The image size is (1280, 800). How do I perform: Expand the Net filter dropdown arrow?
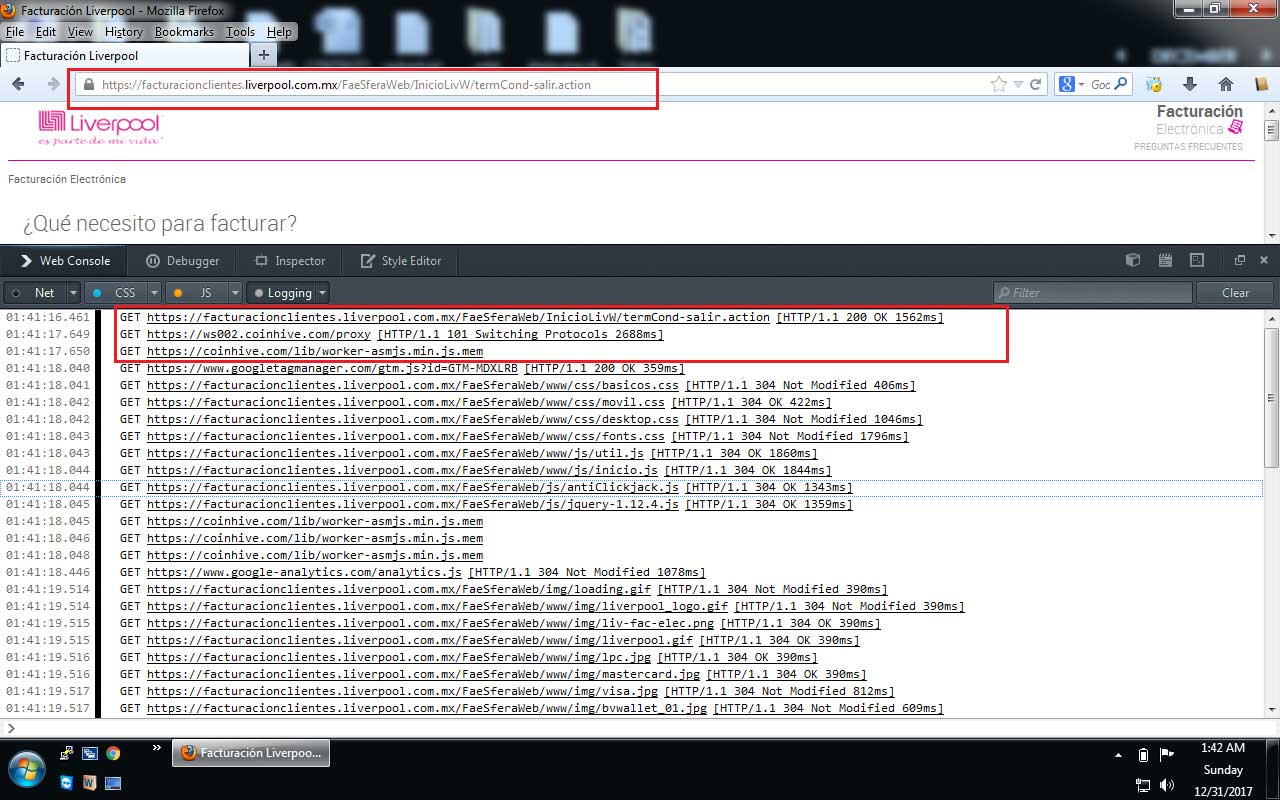(x=73, y=293)
